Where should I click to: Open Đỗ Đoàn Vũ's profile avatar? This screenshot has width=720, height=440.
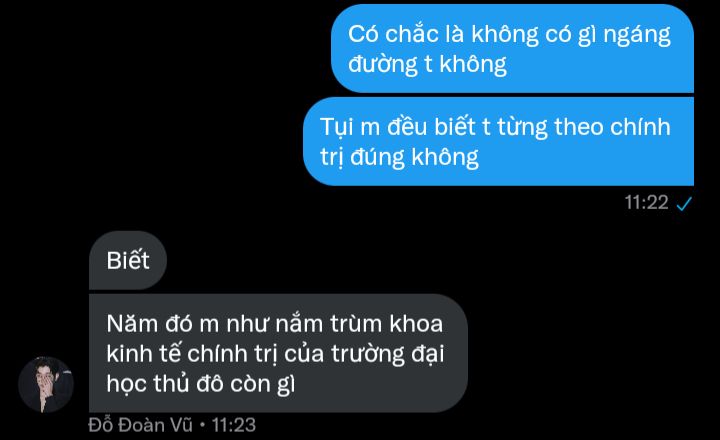click(46, 384)
